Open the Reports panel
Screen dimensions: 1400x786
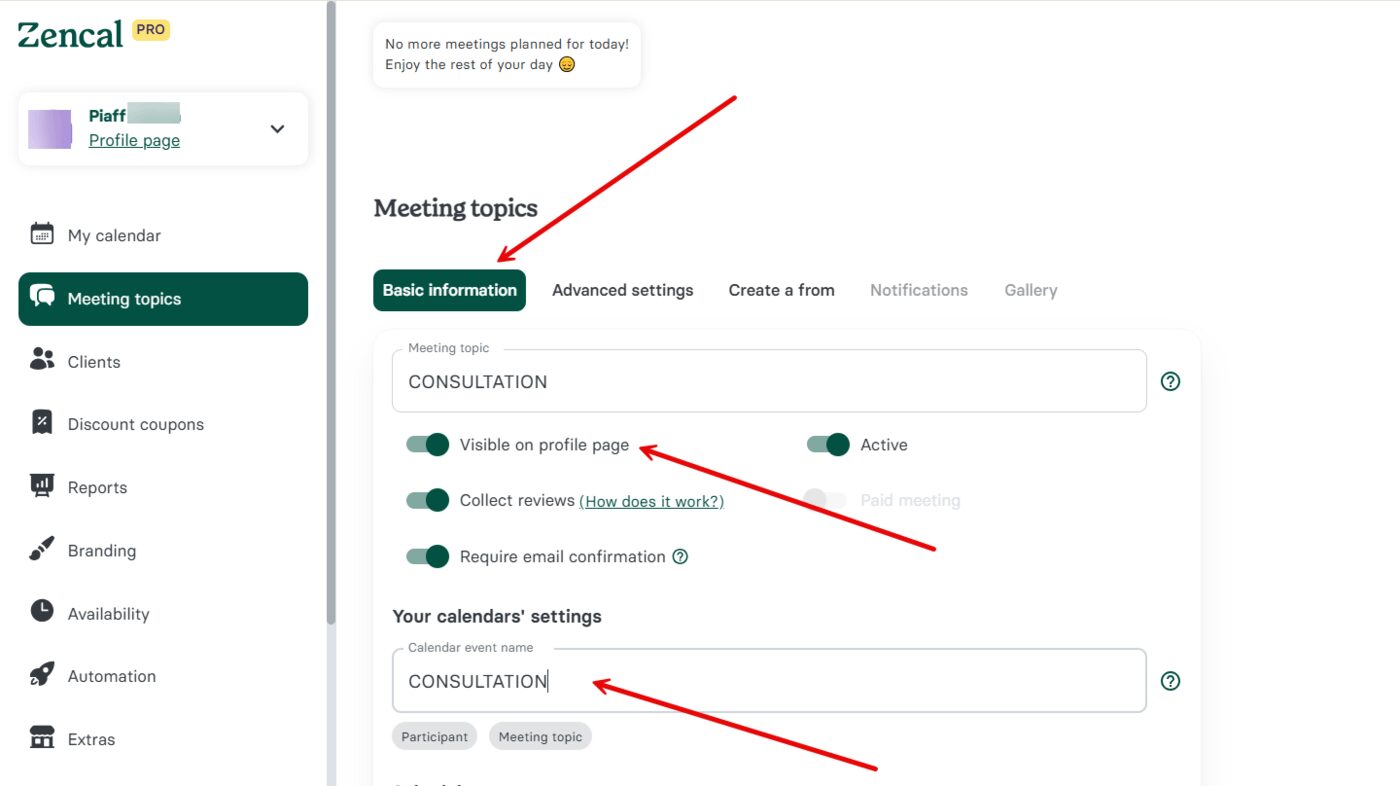tap(41, 487)
